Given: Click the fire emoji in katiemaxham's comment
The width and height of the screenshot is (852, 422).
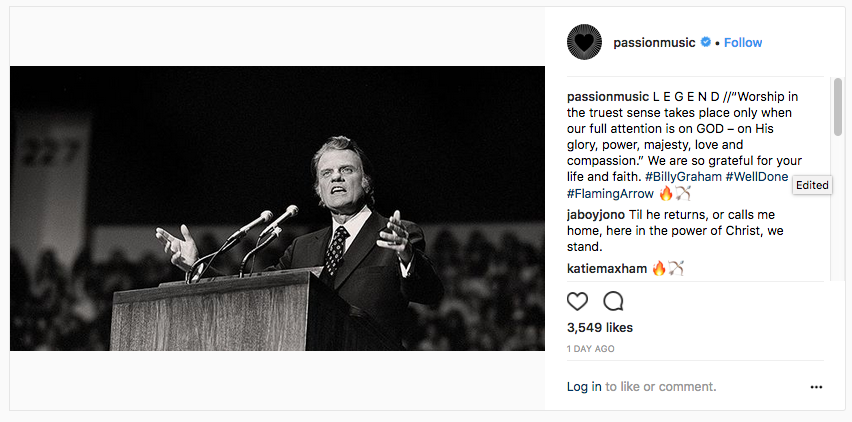Looking at the screenshot, I should point(659,268).
